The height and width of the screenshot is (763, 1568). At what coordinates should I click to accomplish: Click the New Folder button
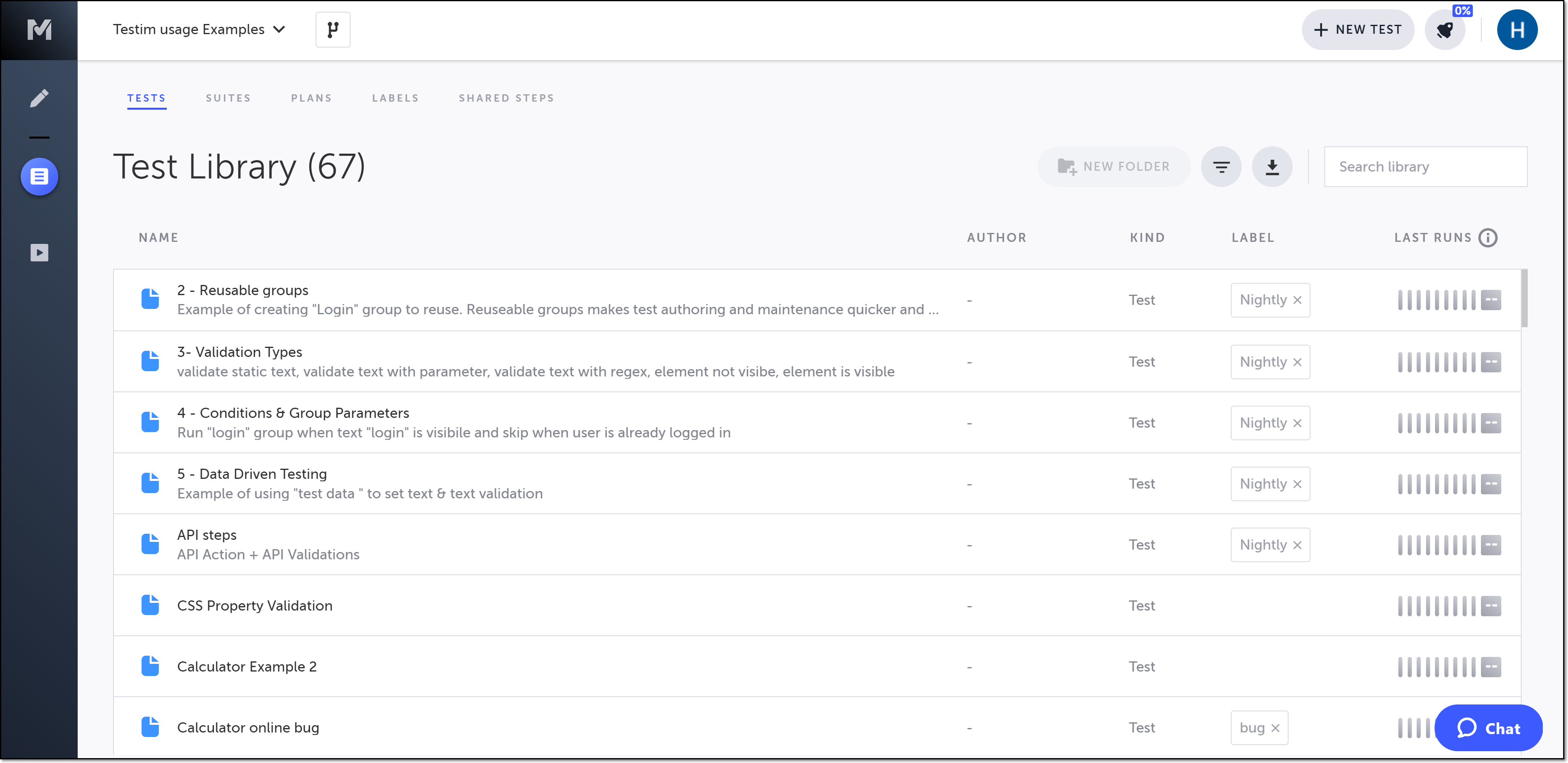coord(1114,167)
